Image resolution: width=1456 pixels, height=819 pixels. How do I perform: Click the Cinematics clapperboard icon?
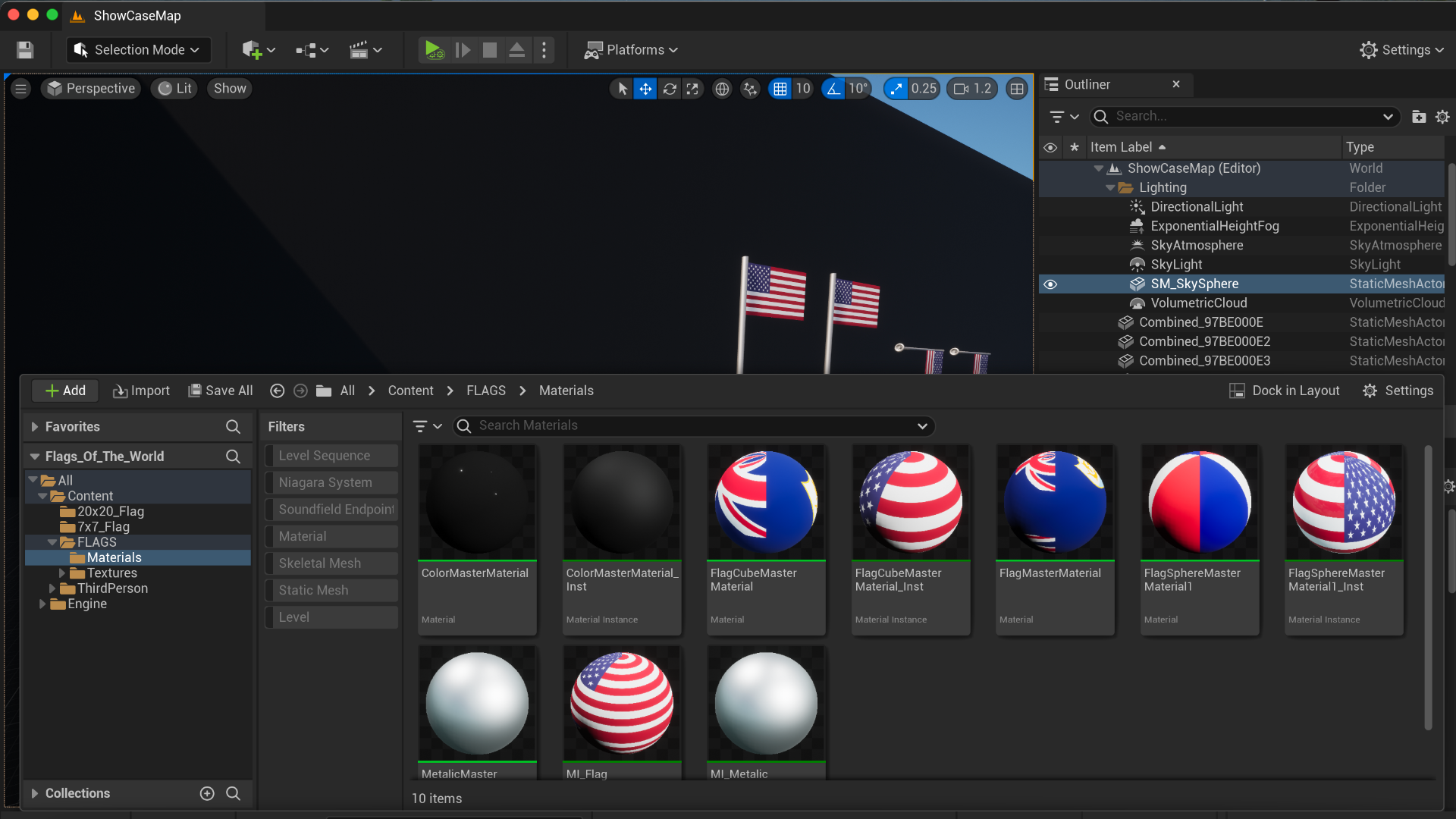pos(360,49)
